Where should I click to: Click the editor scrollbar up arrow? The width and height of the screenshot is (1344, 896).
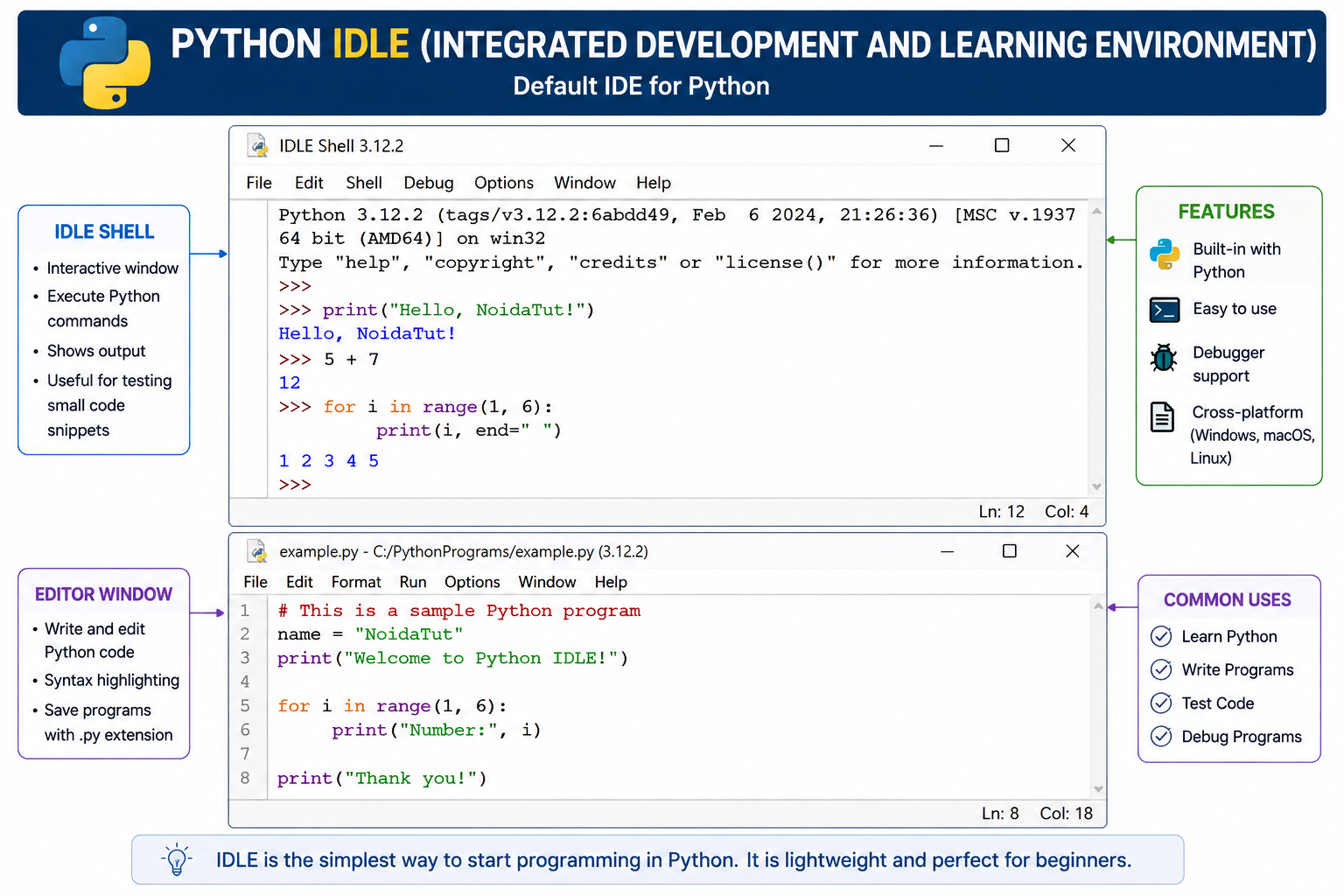point(1098,605)
